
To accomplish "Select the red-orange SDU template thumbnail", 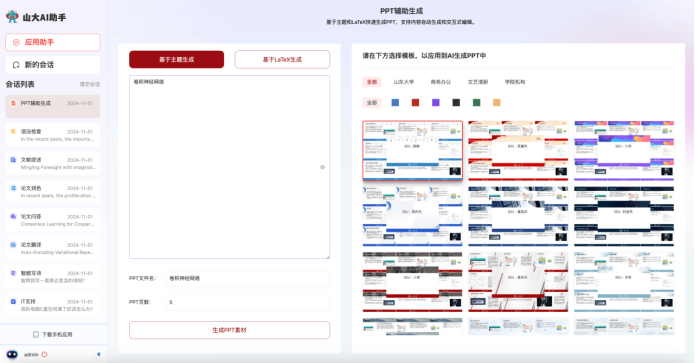I will click(518, 151).
